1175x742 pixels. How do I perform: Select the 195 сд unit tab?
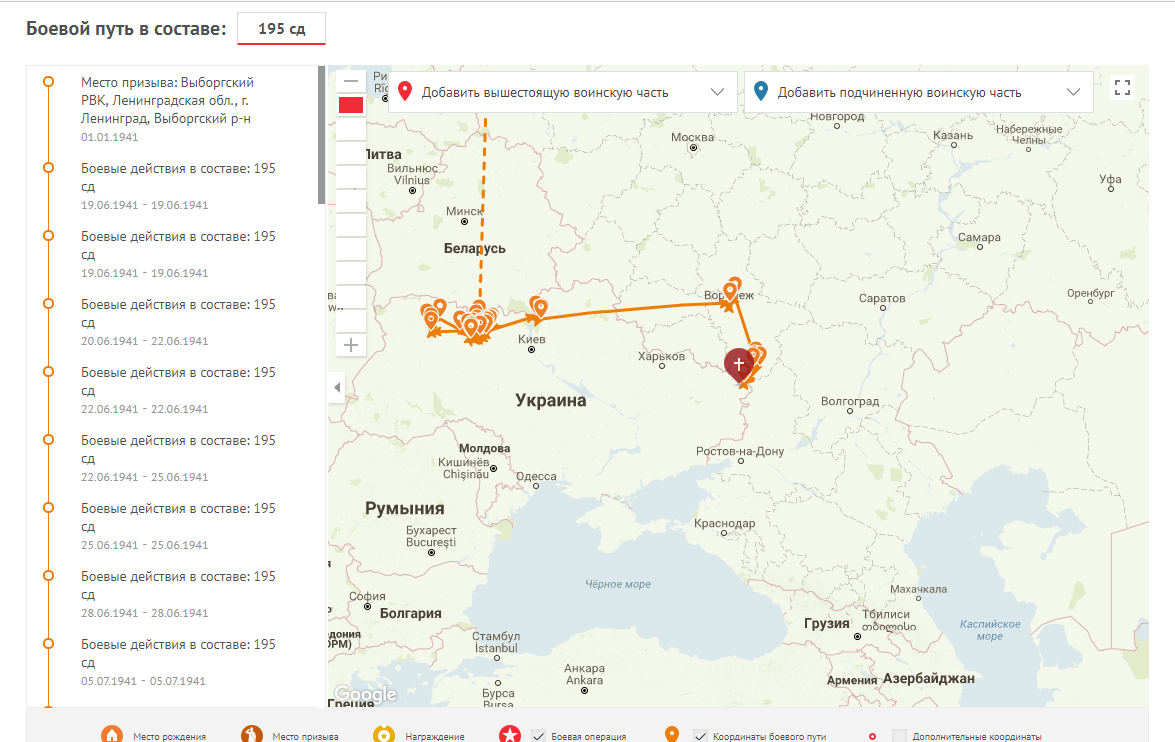(x=282, y=28)
